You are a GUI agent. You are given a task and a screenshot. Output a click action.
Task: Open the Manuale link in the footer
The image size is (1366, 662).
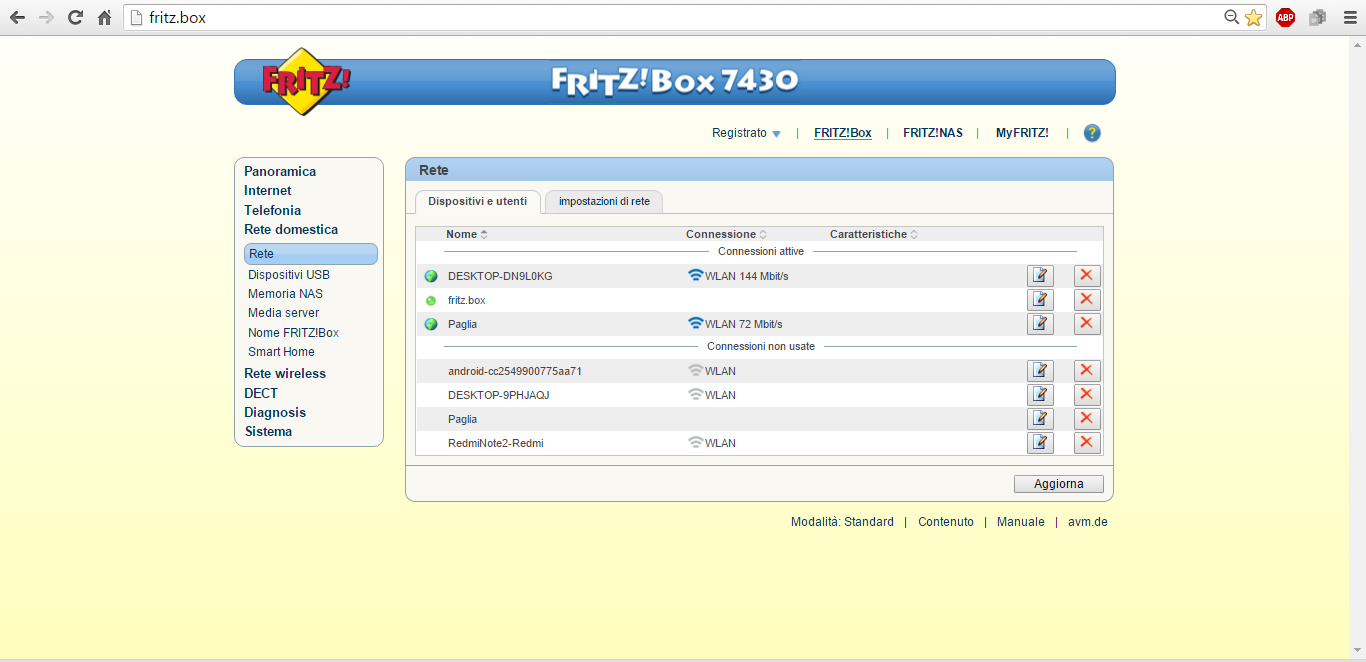click(x=1020, y=522)
